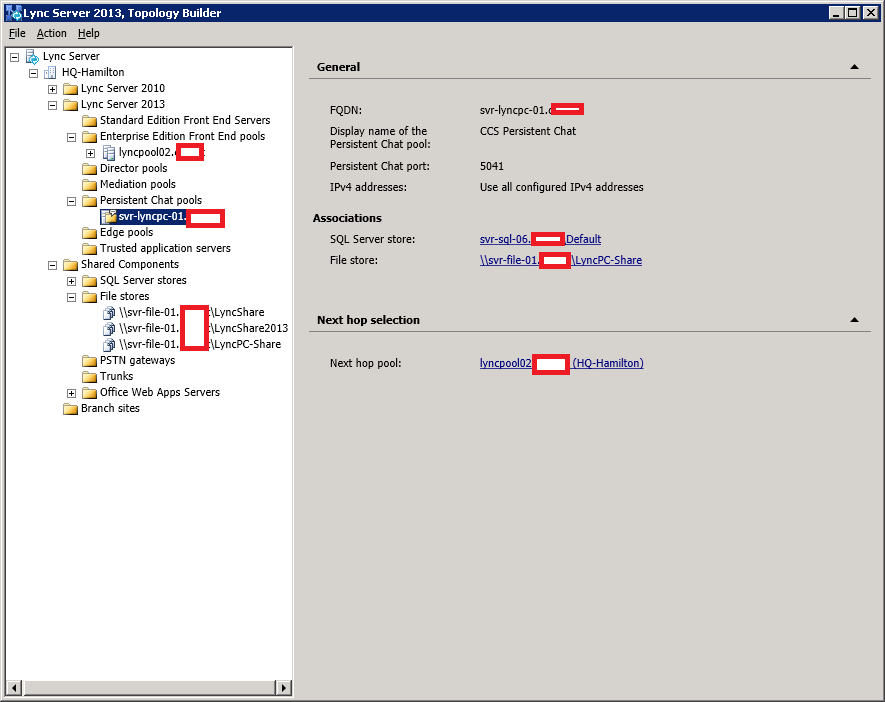Click the Shared Components folder icon
The width and height of the screenshot is (885, 702).
coord(71,265)
